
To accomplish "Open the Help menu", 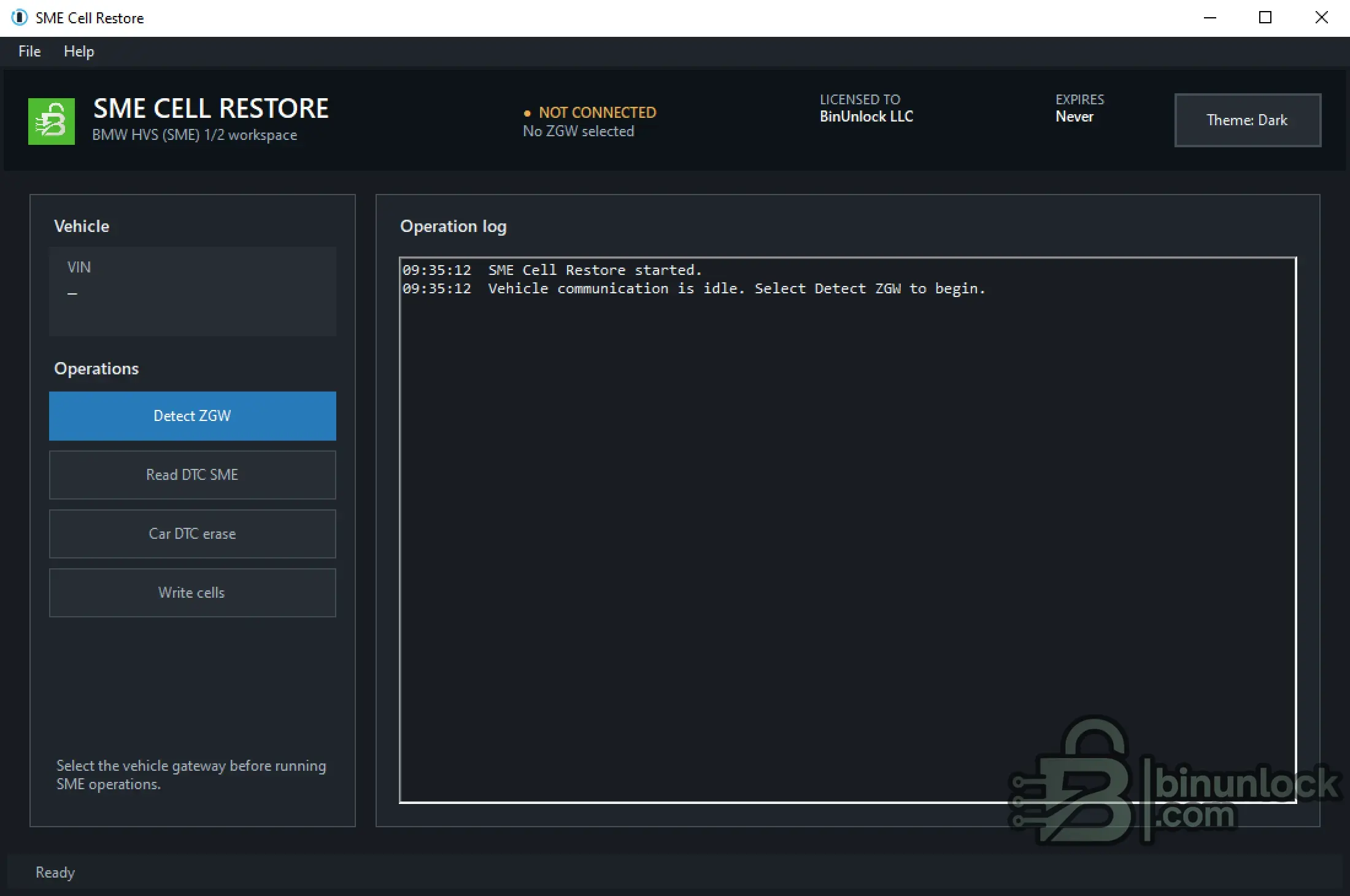I will coord(79,52).
